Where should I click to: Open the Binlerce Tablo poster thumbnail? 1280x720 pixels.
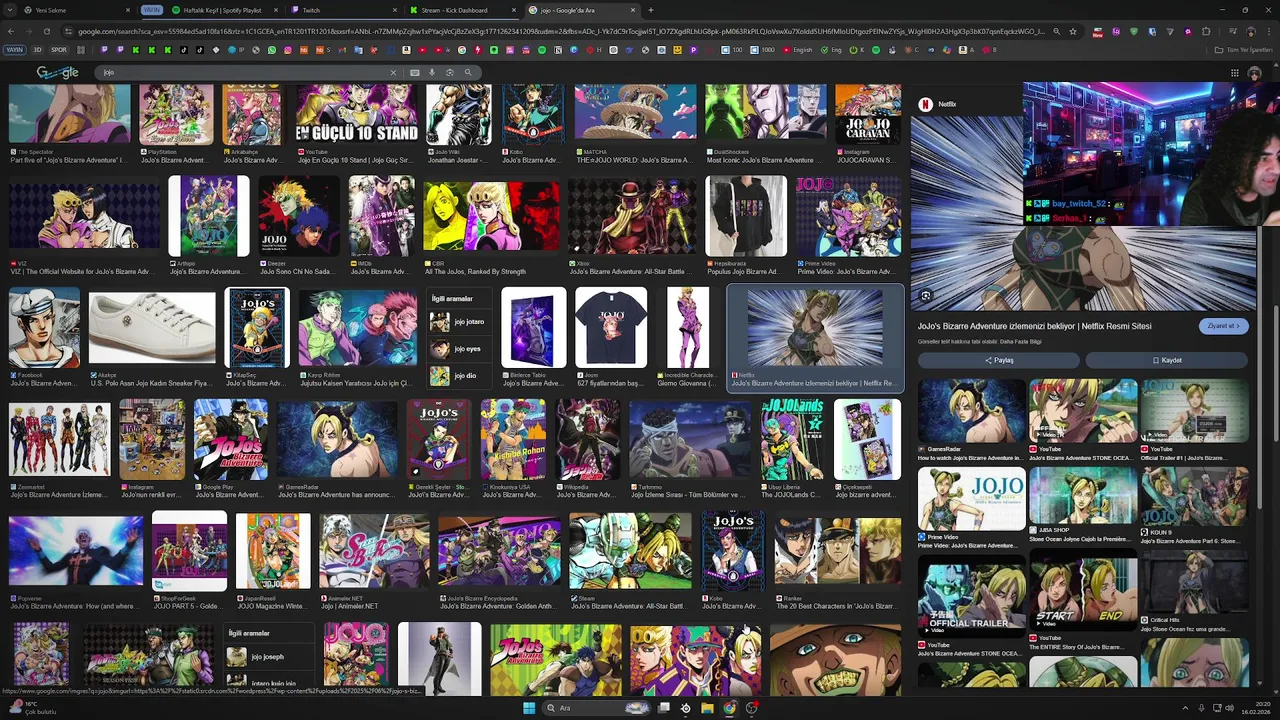pyautogui.click(x=534, y=328)
